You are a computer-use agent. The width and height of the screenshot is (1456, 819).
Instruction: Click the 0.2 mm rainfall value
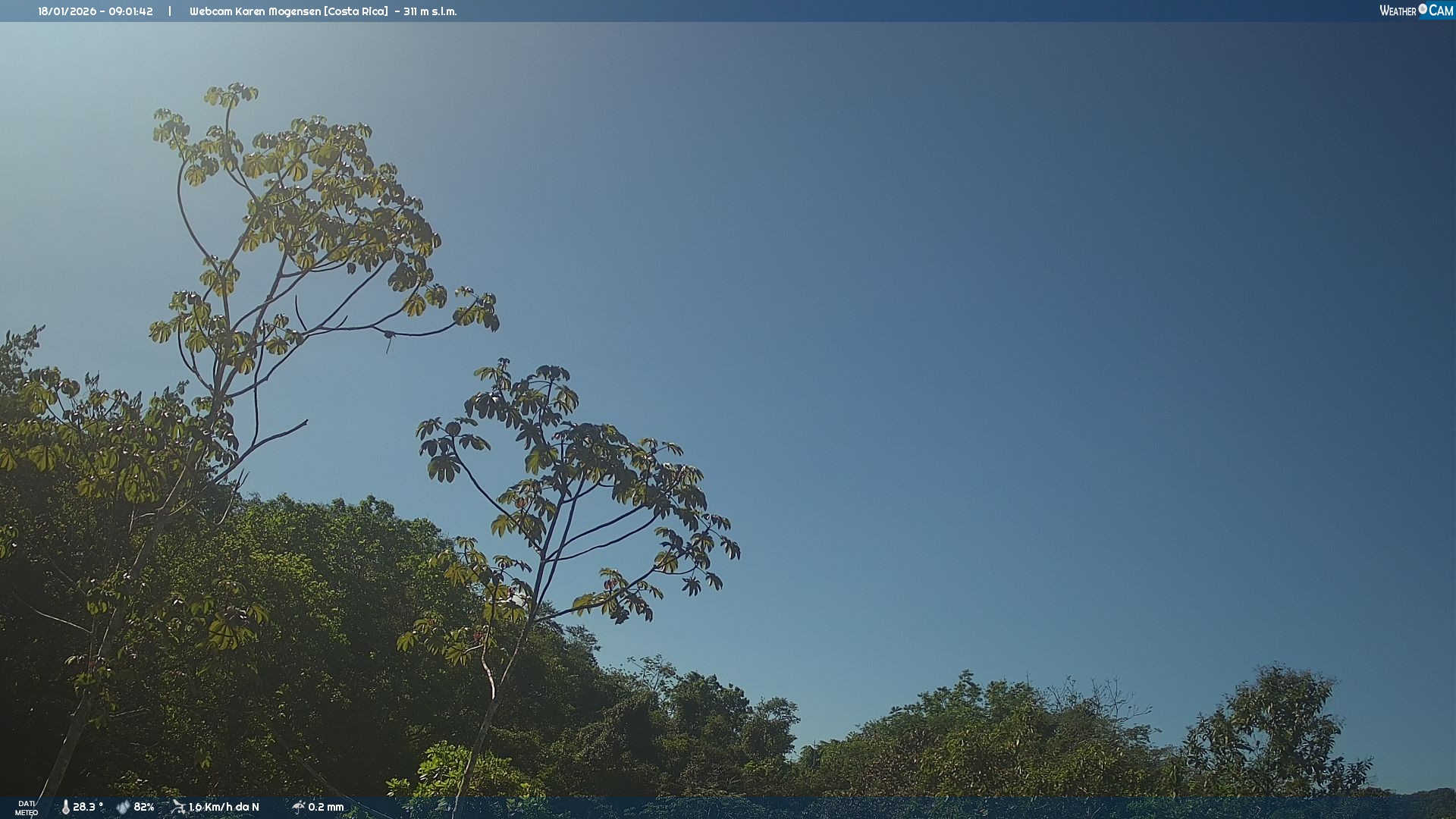click(x=326, y=807)
